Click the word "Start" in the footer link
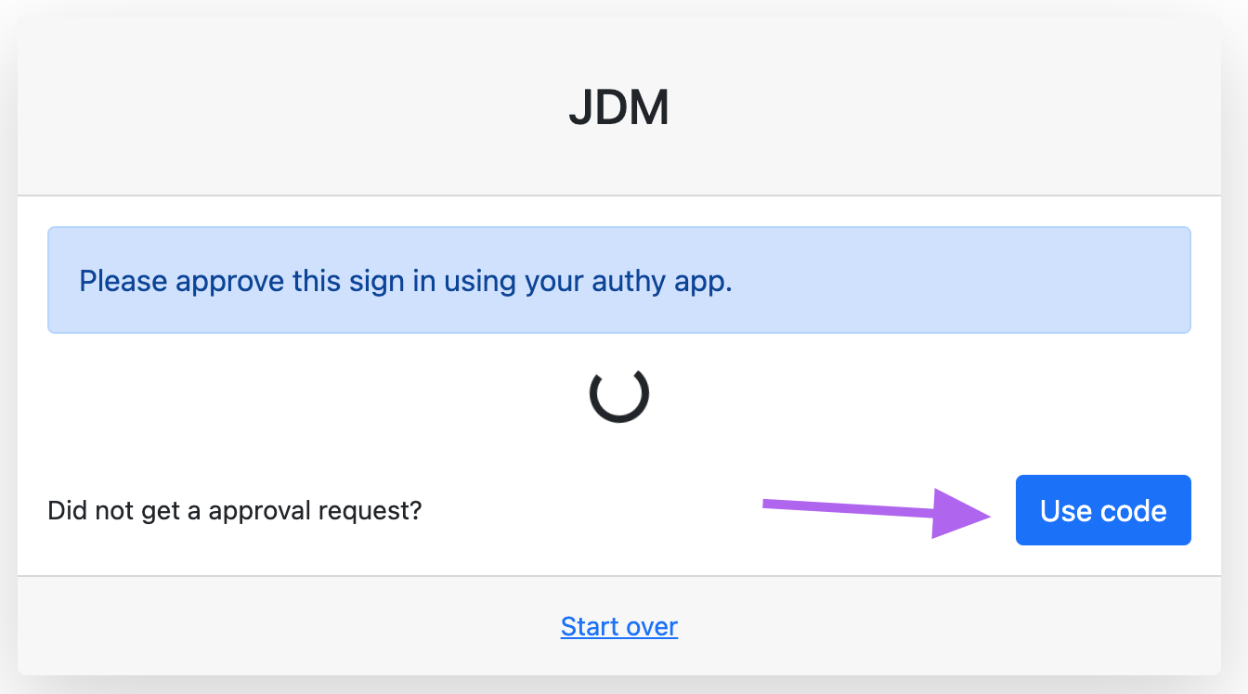The height and width of the screenshot is (694, 1248). tap(590, 627)
